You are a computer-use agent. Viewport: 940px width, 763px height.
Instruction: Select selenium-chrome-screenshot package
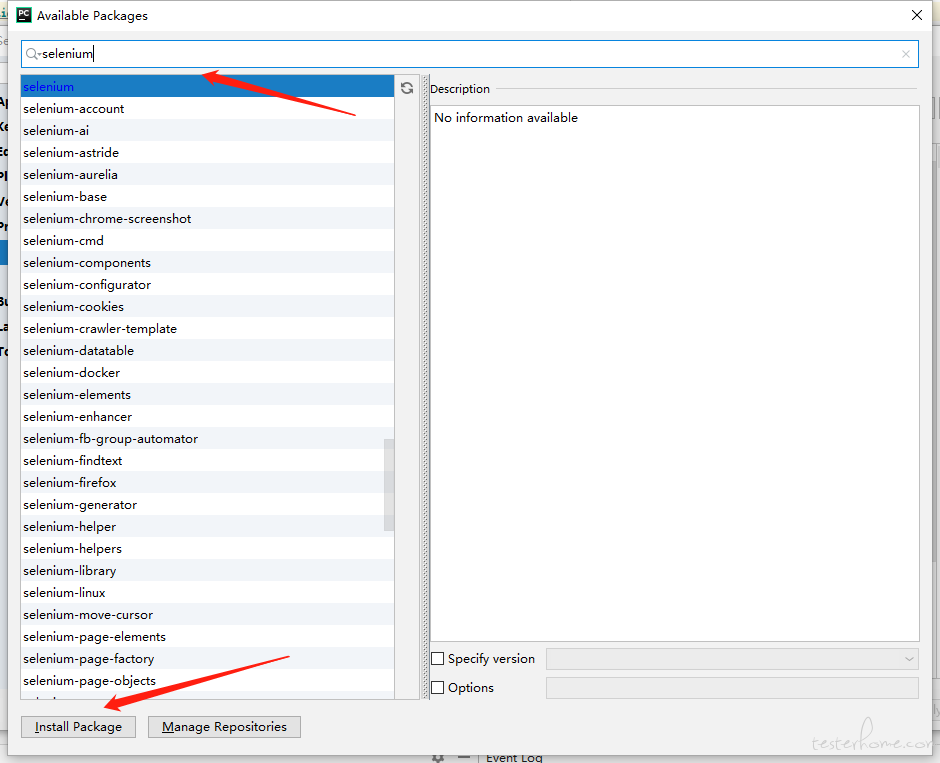[x=207, y=218]
